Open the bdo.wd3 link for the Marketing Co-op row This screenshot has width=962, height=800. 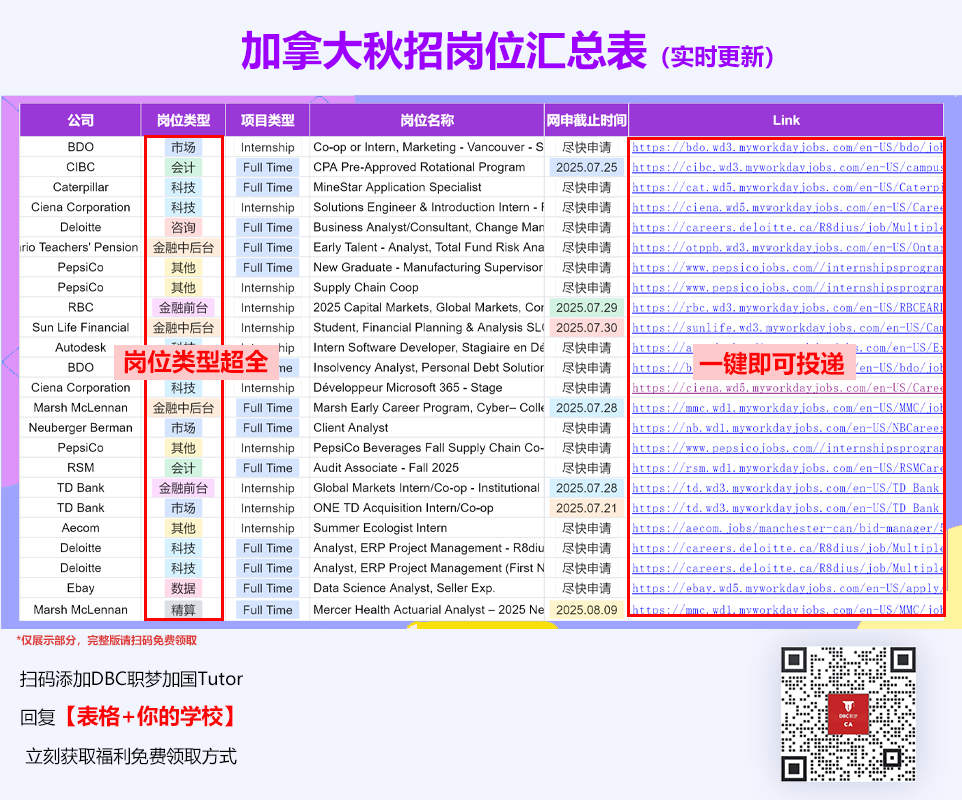coord(787,148)
